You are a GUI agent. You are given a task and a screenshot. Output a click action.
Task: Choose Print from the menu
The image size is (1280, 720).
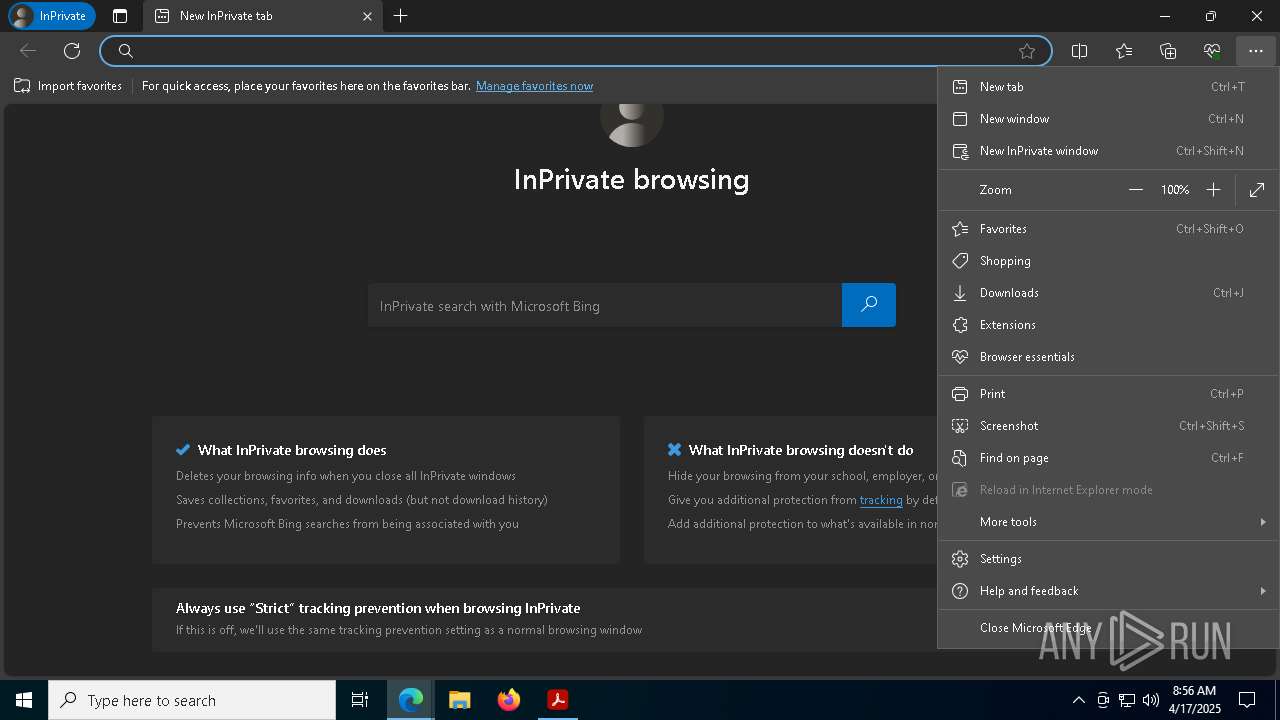tap(1108, 394)
